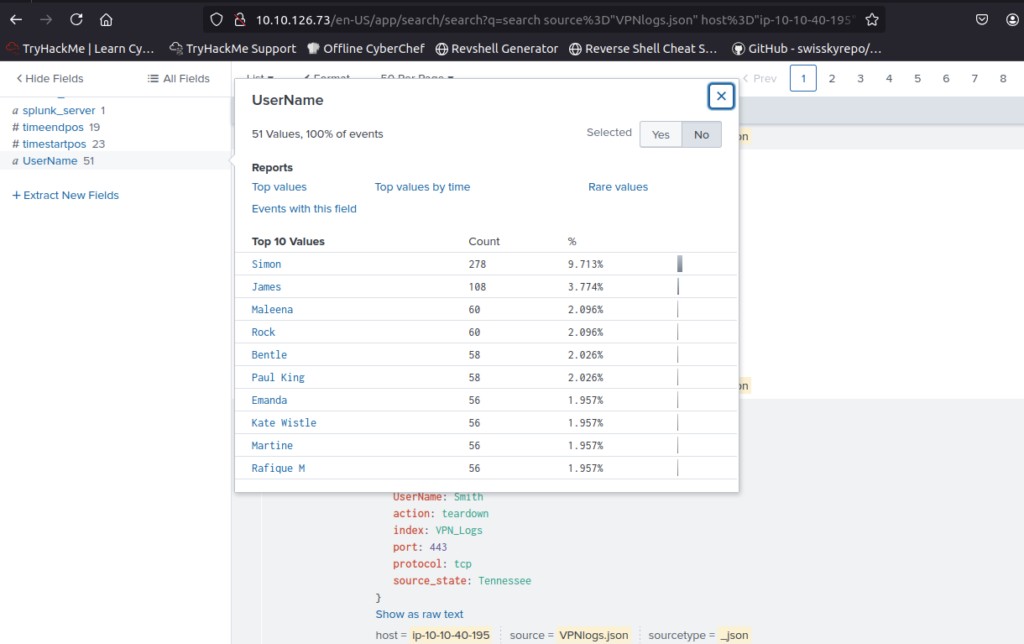
Task: Open GitHub swisskyrepo bookmark
Action: [807, 48]
